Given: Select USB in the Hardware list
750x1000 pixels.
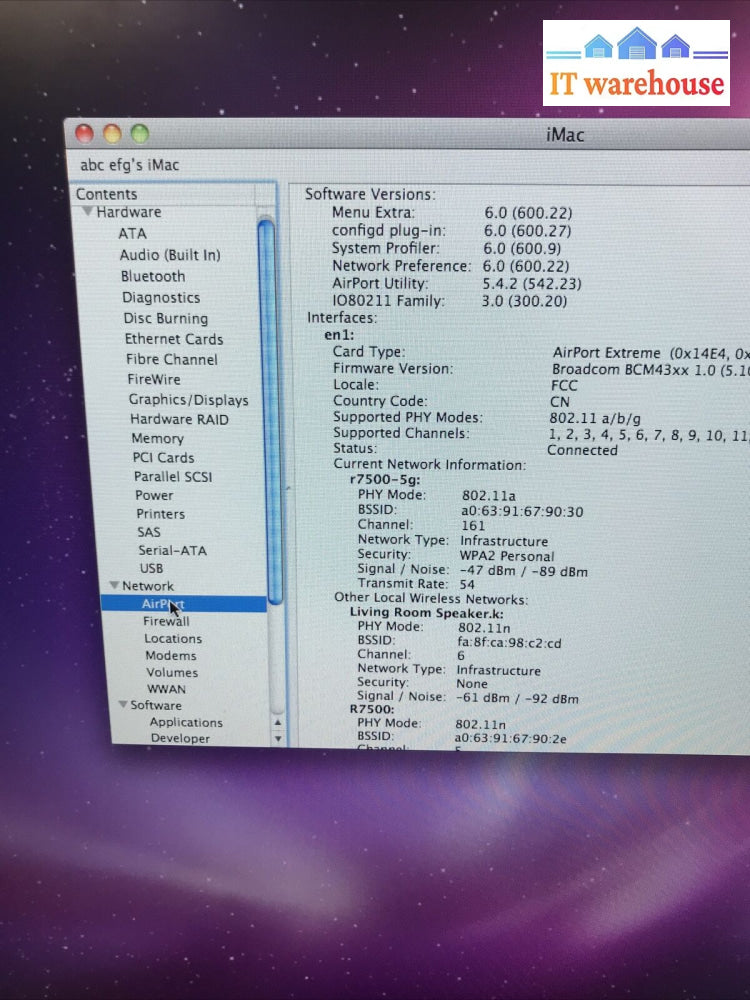Looking at the screenshot, I should [x=151, y=568].
